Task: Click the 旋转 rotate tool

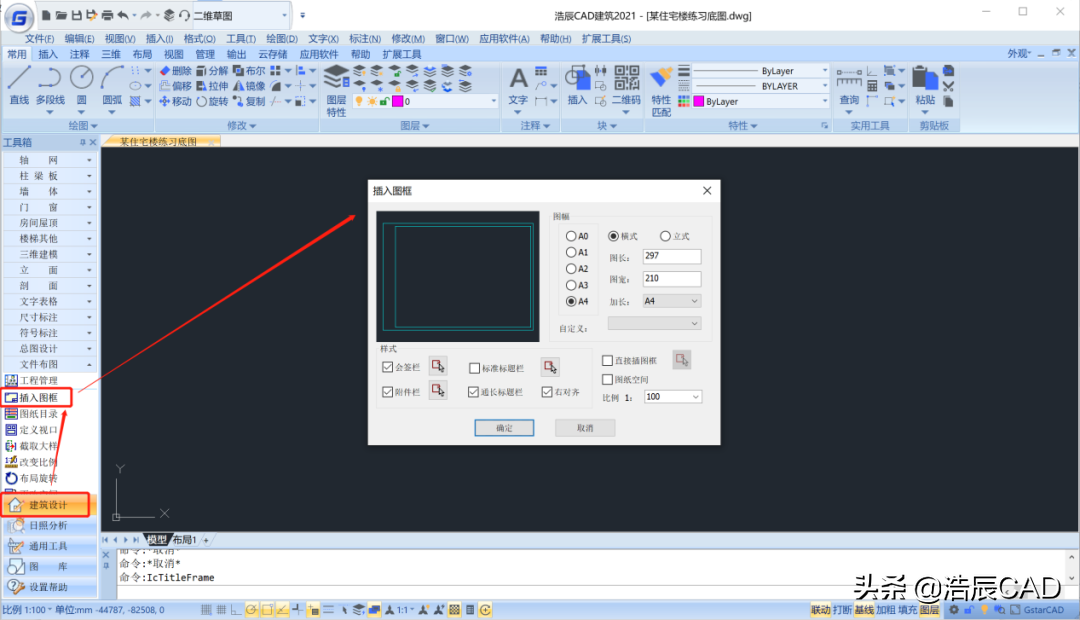Action: coord(212,101)
